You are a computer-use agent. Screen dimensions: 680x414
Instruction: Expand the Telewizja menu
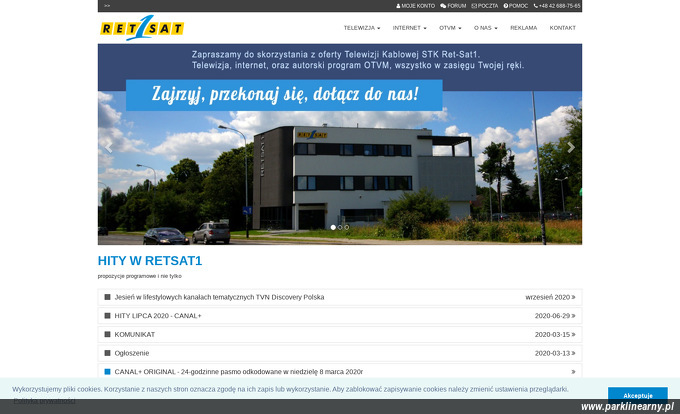click(x=362, y=28)
